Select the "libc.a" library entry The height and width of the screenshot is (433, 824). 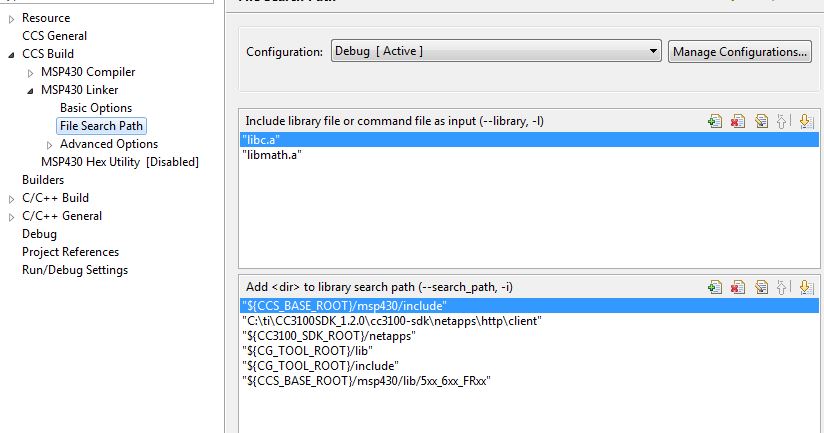(529, 140)
